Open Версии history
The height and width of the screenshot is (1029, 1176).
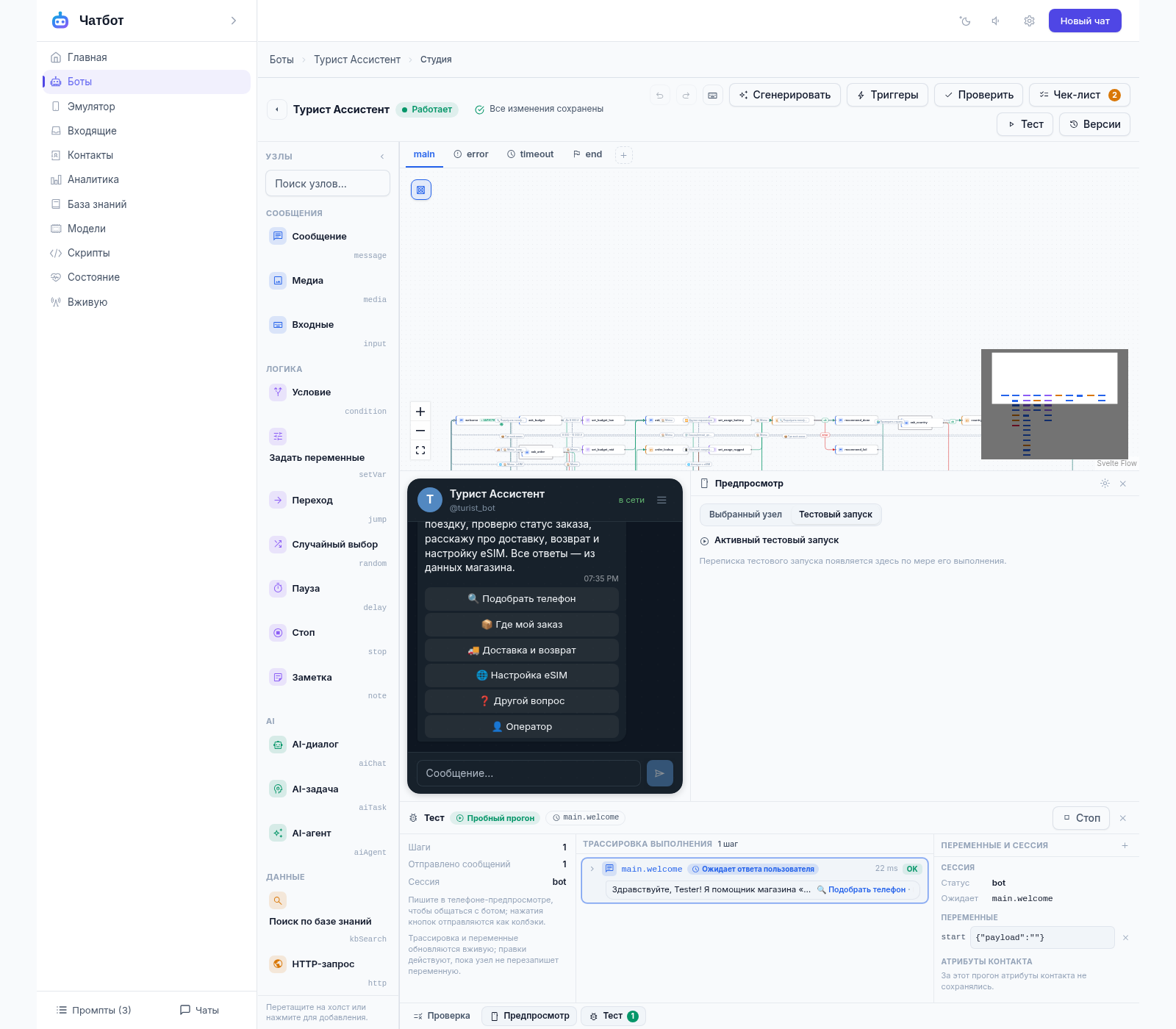click(1094, 124)
